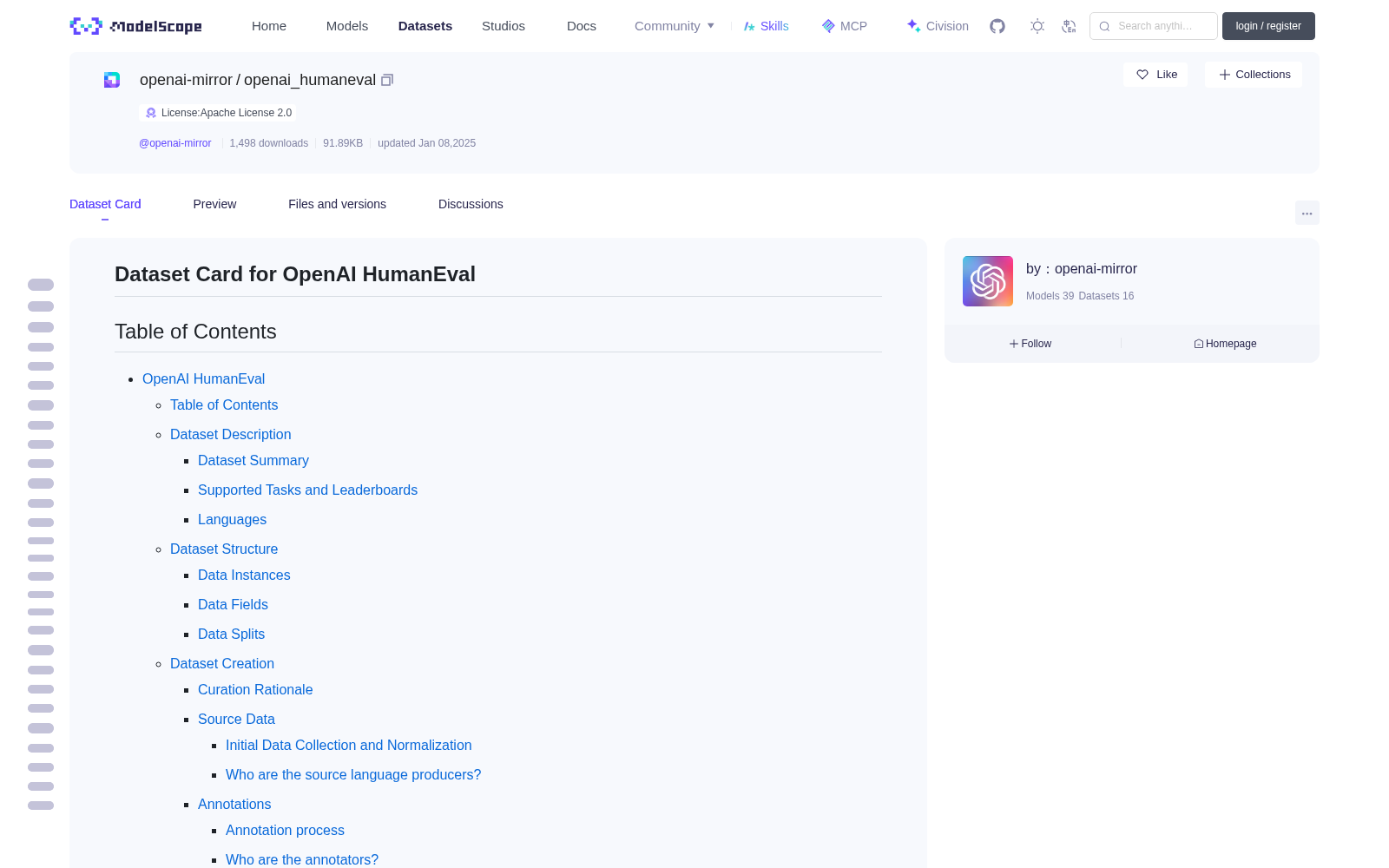Toggle the light/dark theme sun icon
The height and width of the screenshot is (868, 1389).
point(1037,26)
